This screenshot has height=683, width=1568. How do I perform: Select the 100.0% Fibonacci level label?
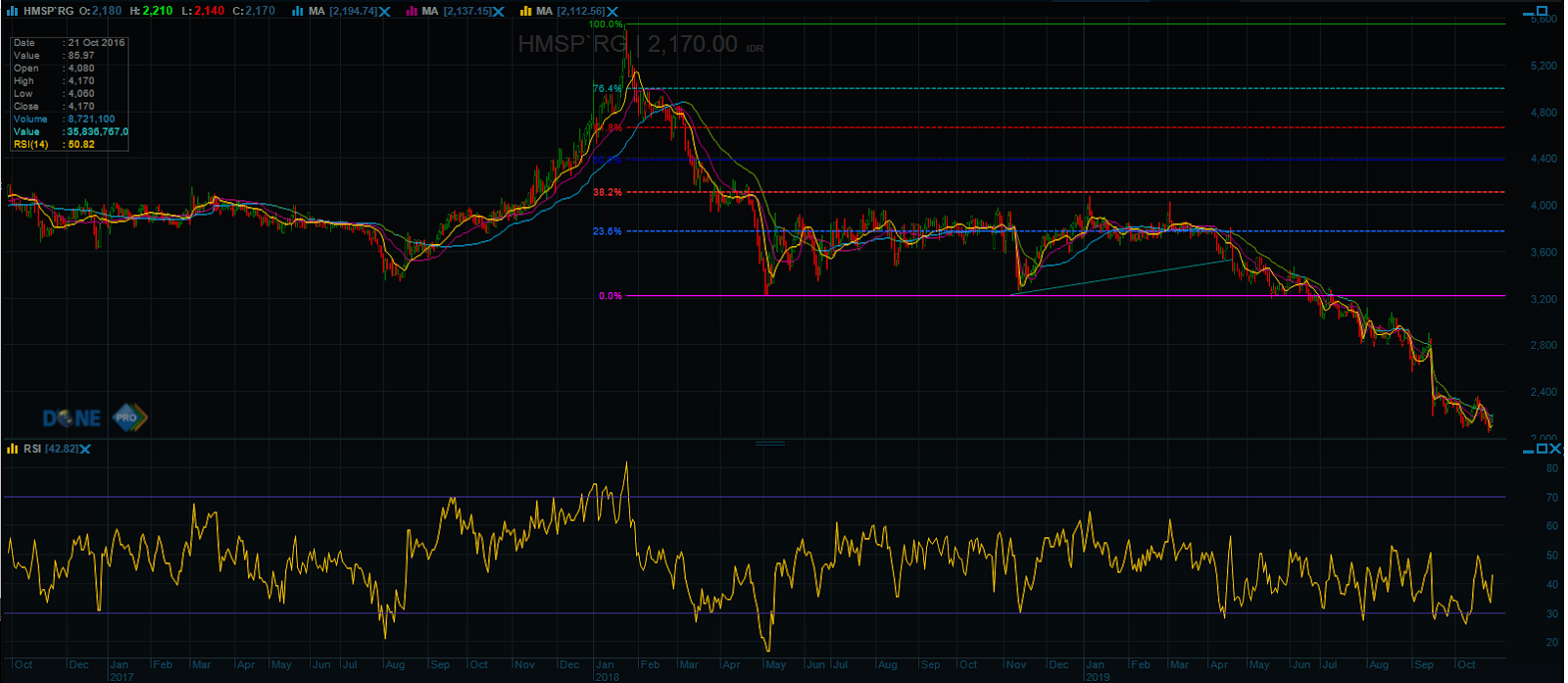[606, 24]
